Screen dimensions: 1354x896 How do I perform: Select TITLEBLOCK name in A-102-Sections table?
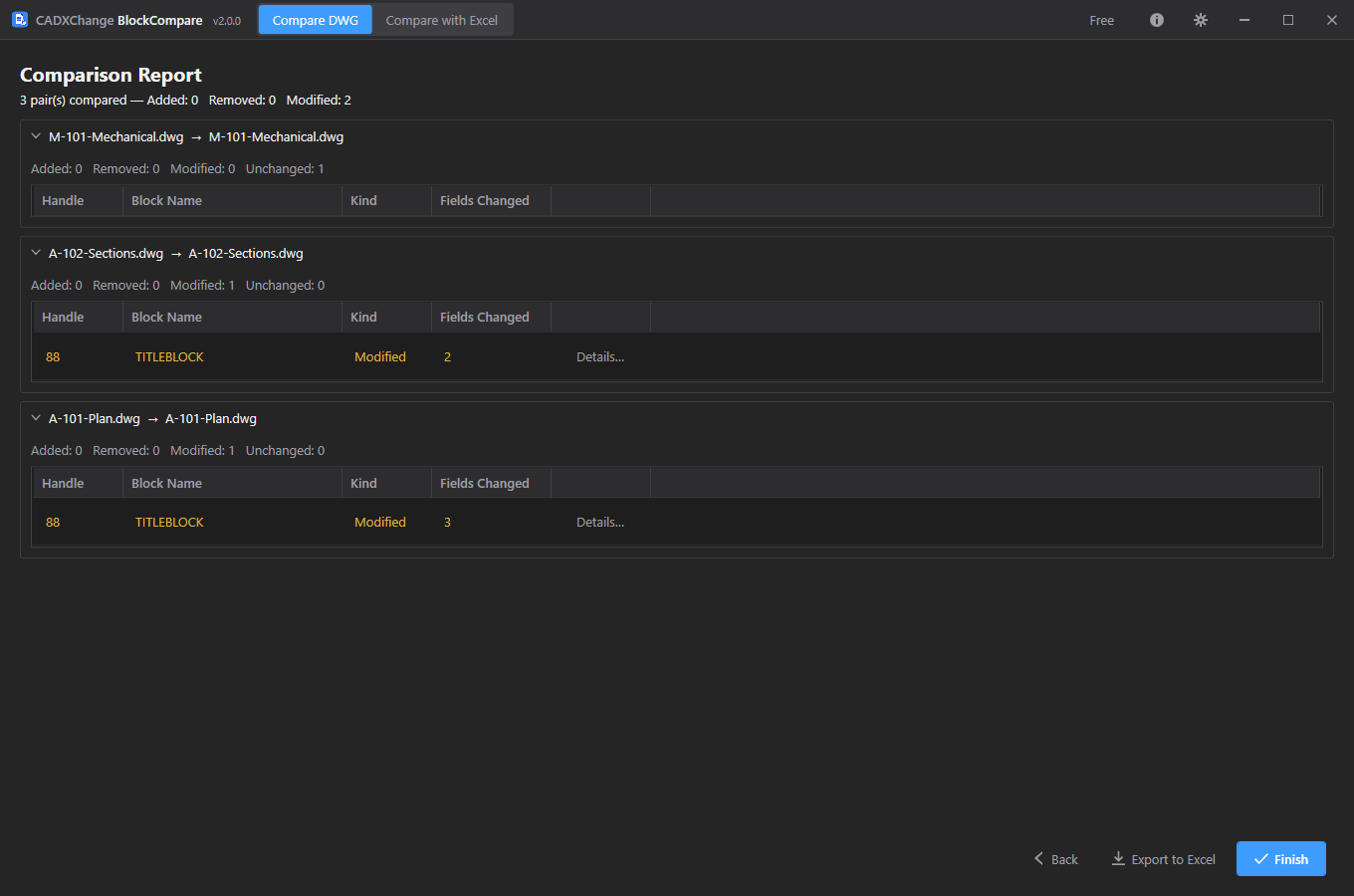(x=169, y=356)
